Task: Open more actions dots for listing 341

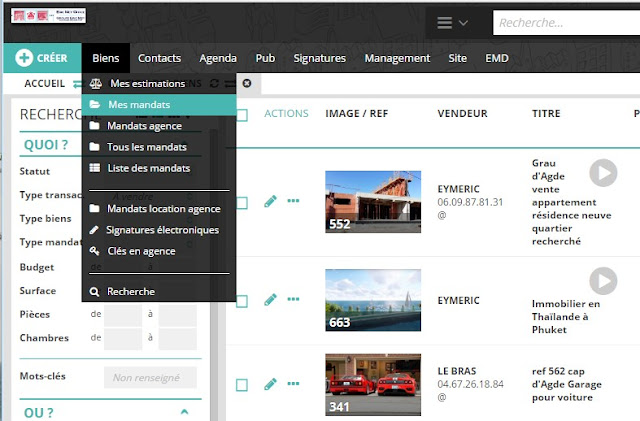Action: click(x=293, y=383)
